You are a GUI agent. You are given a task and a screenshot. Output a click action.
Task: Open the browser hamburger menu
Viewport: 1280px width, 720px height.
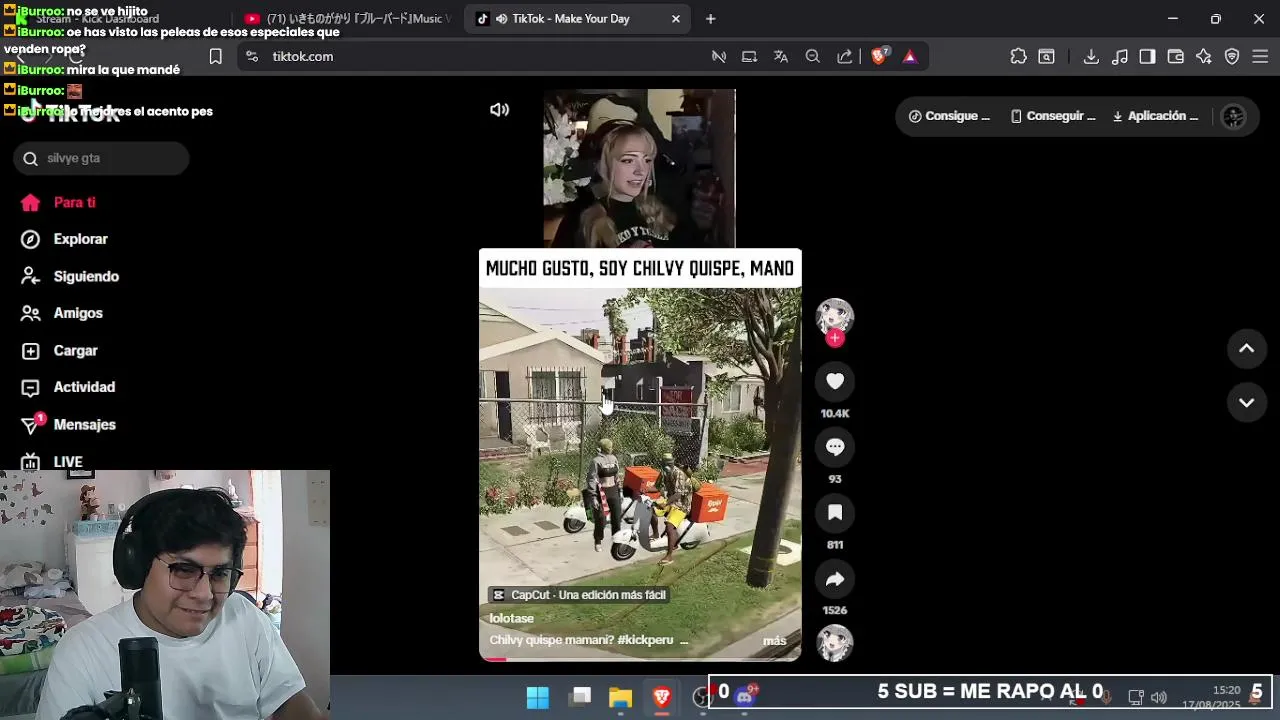click(1260, 57)
